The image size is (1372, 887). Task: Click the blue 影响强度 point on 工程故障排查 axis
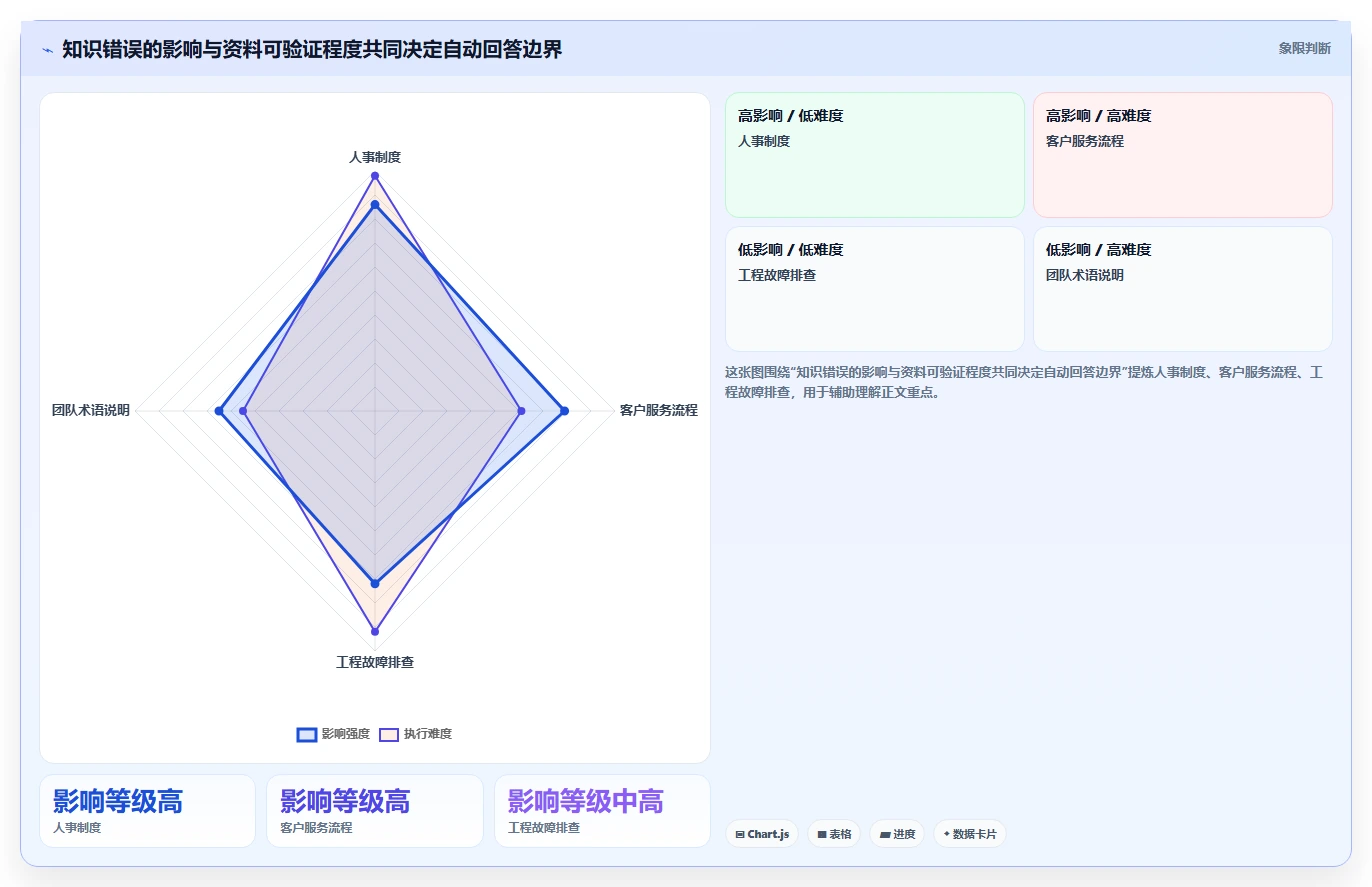click(x=375, y=583)
